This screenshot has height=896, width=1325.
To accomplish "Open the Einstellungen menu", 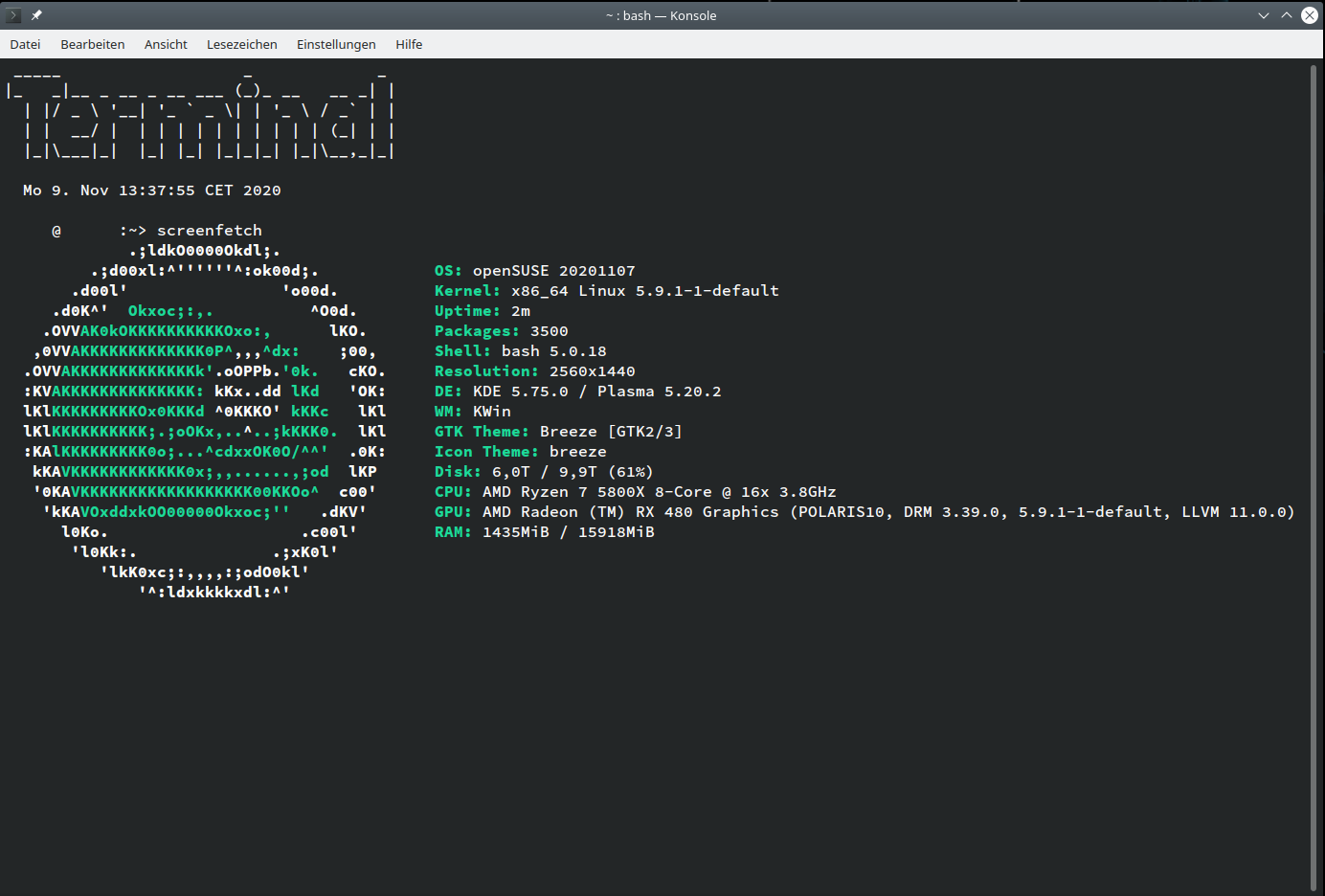I will (x=336, y=44).
